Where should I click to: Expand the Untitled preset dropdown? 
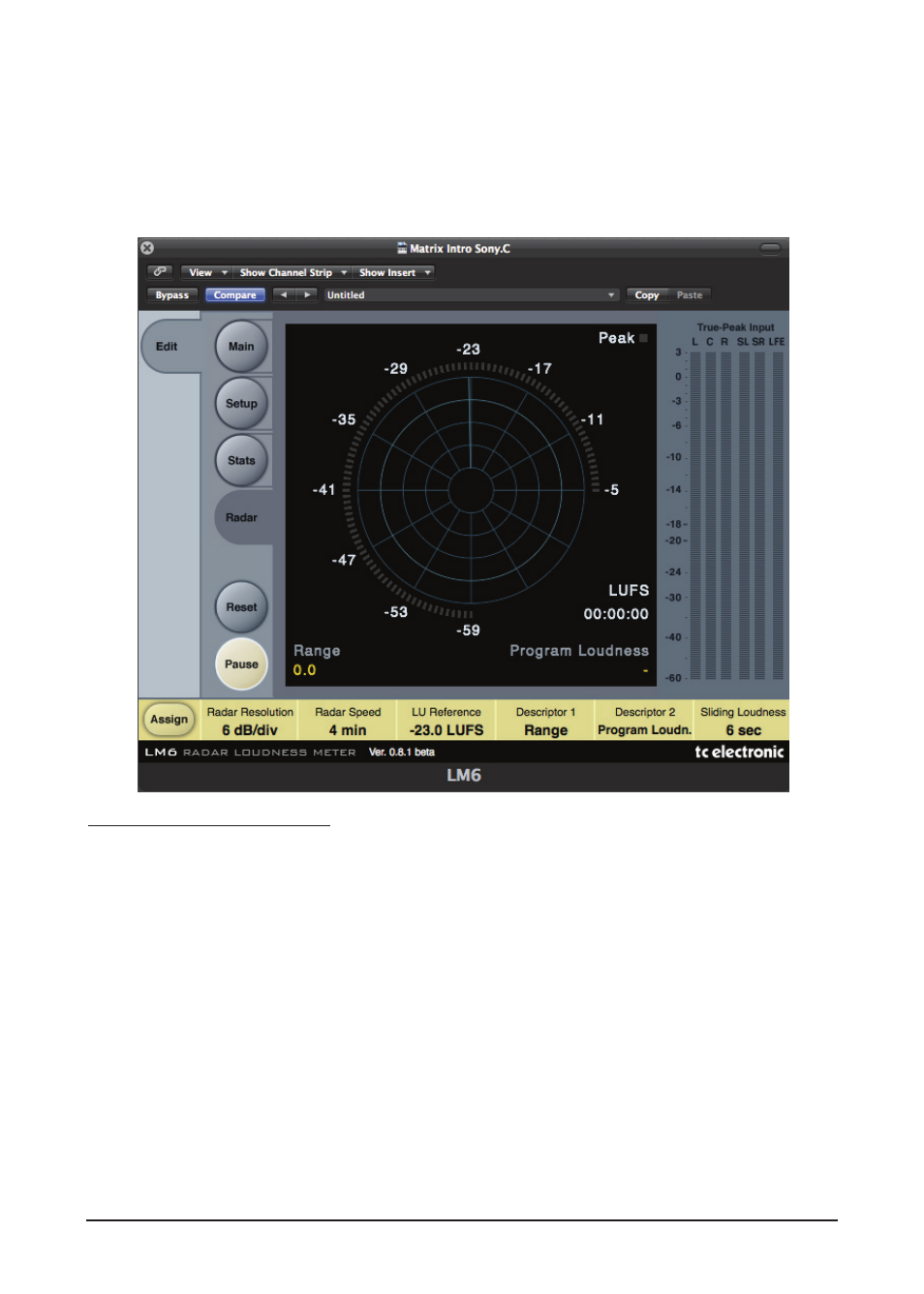pos(471,294)
